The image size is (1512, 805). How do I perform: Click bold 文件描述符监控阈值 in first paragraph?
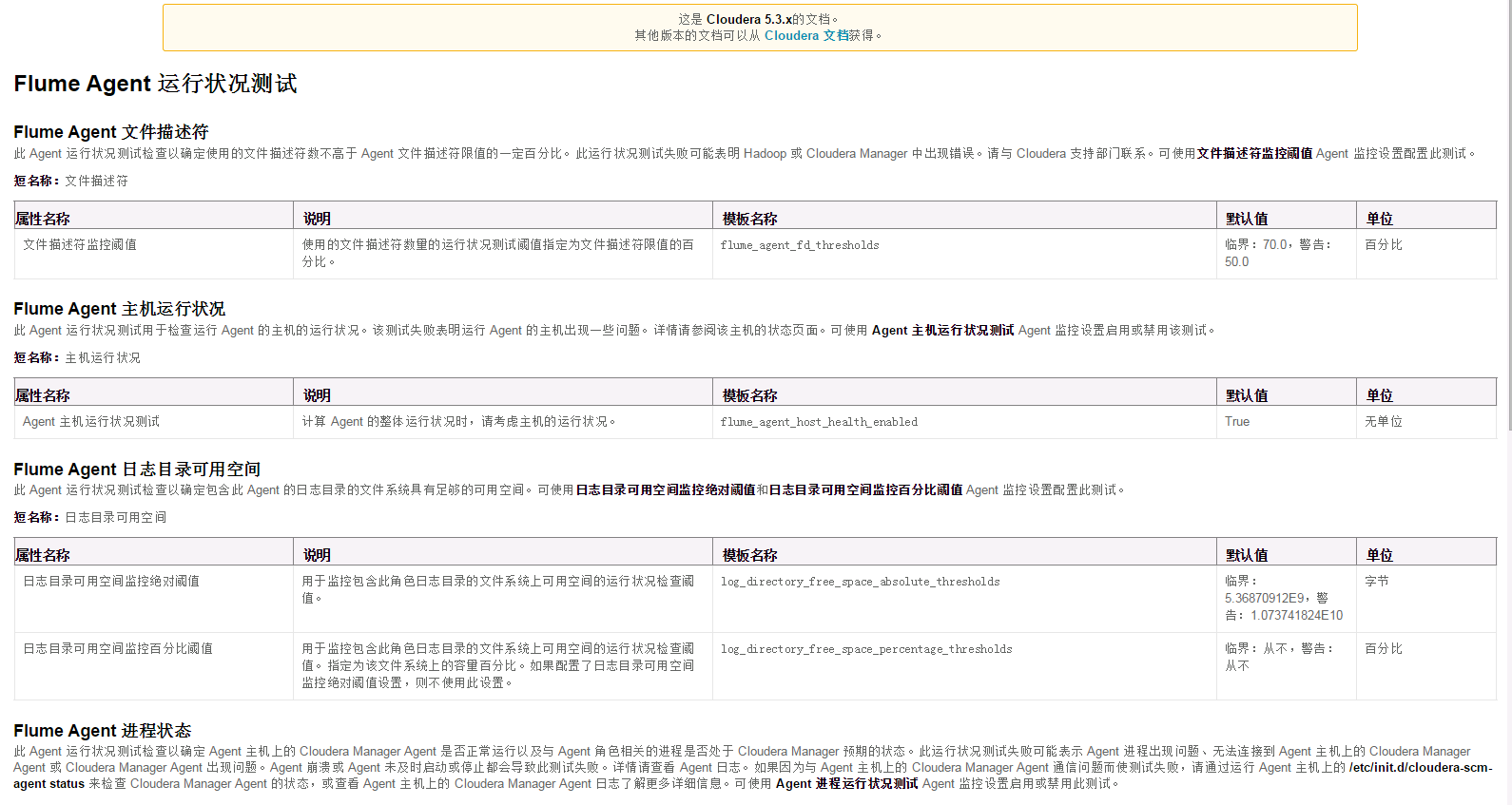click(x=1254, y=153)
